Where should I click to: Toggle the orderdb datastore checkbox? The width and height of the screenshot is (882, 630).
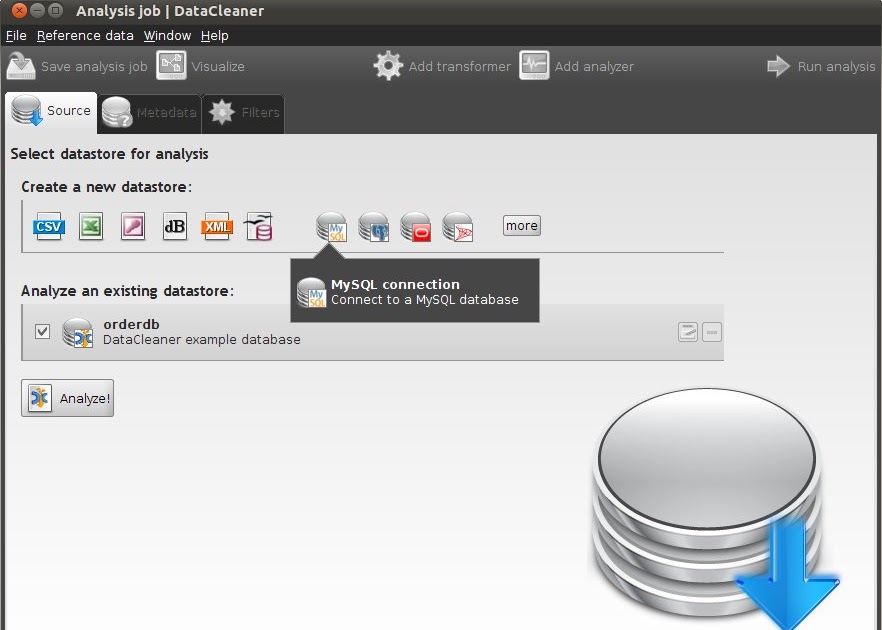pyautogui.click(x=42, y=331)
